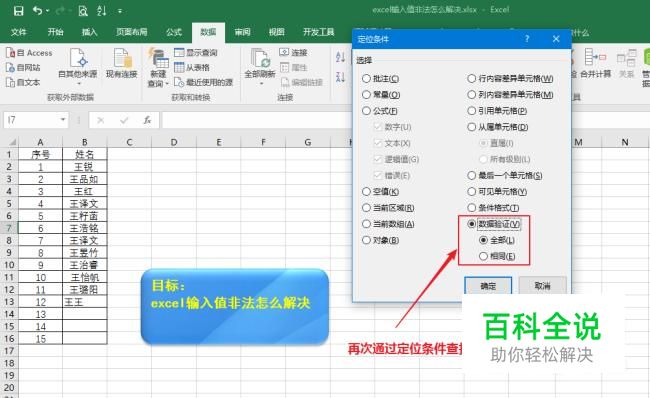
Task: Import data 自文本 (from text)
Action: pyautogui.click(x=23, y=82)
